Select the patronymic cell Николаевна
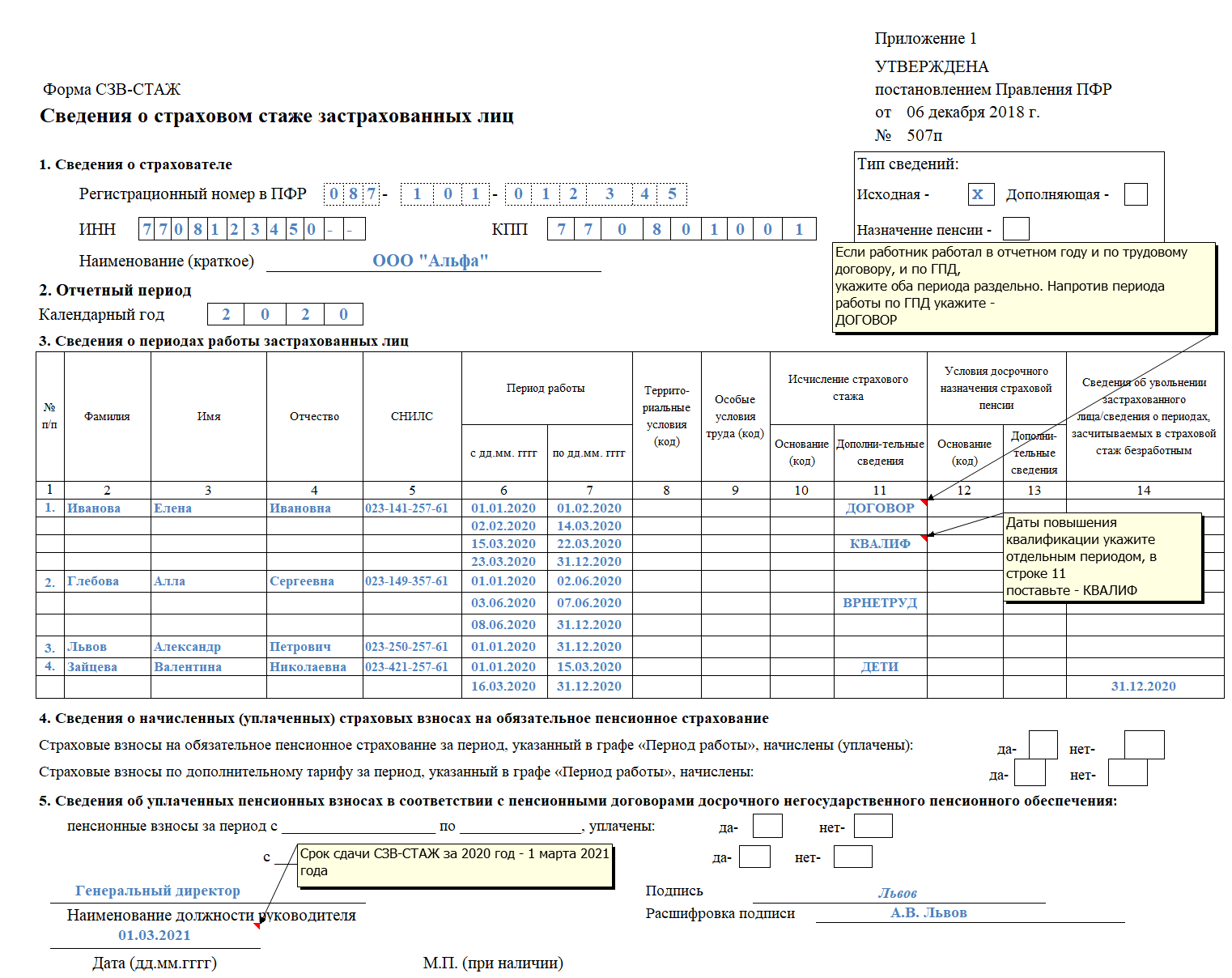The width and height of the screenshot is (1232, 978). coord(315,667)
